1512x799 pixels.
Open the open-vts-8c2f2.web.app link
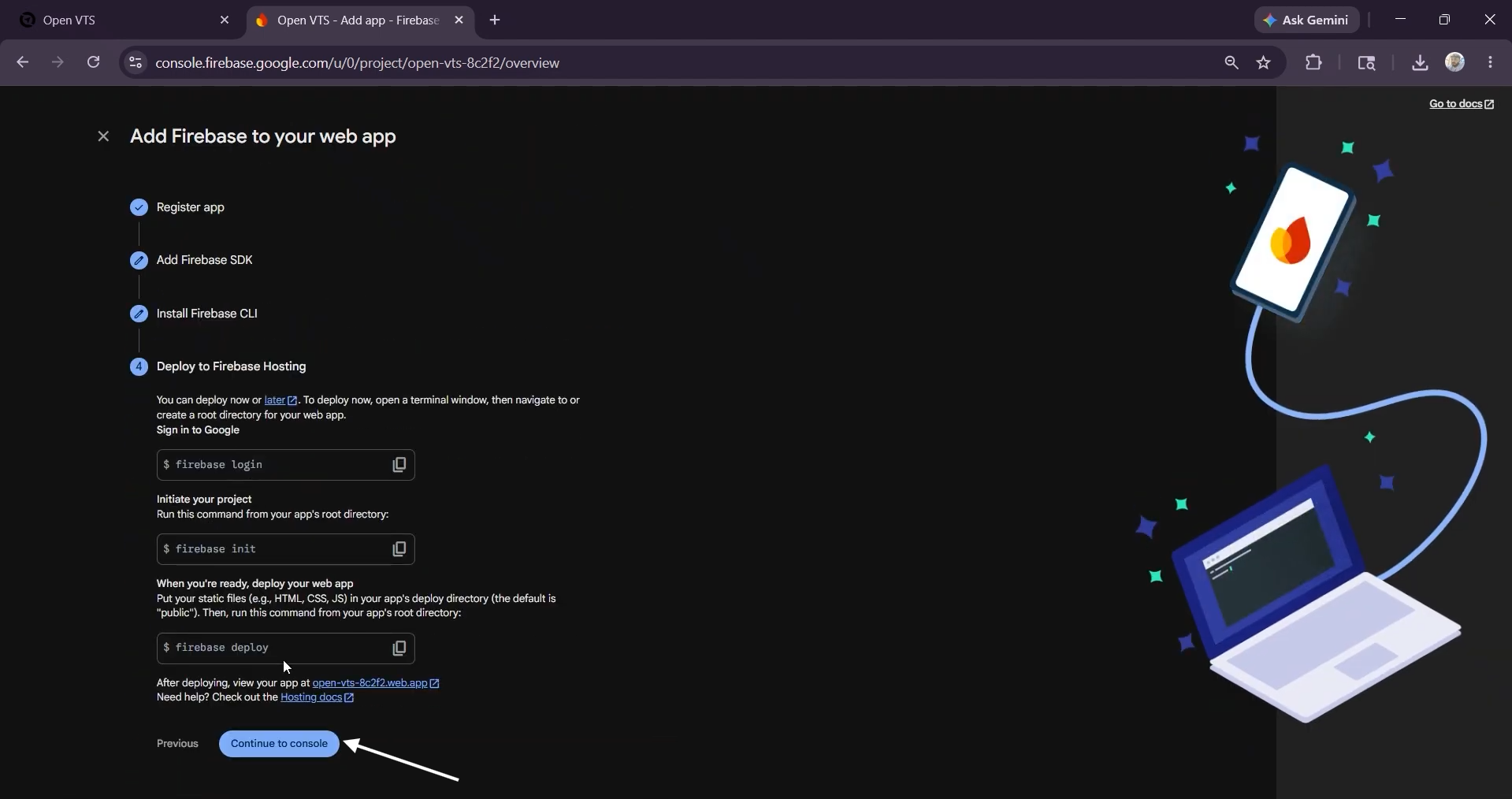coord(376,683)
